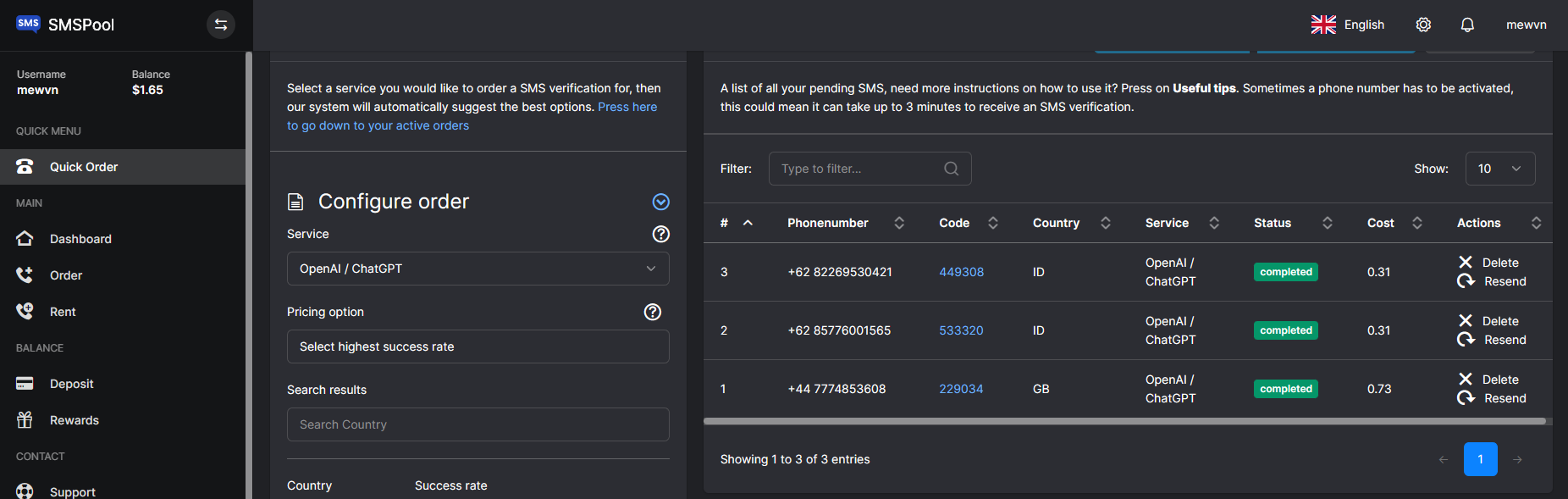Click the Rewards gift icon
This screenshot has height=499, width=1568.
(x=25, y=420)
